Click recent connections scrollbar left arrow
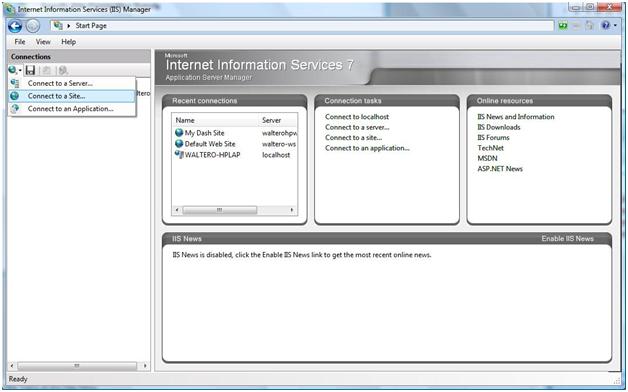 click(x=177, y=210)
